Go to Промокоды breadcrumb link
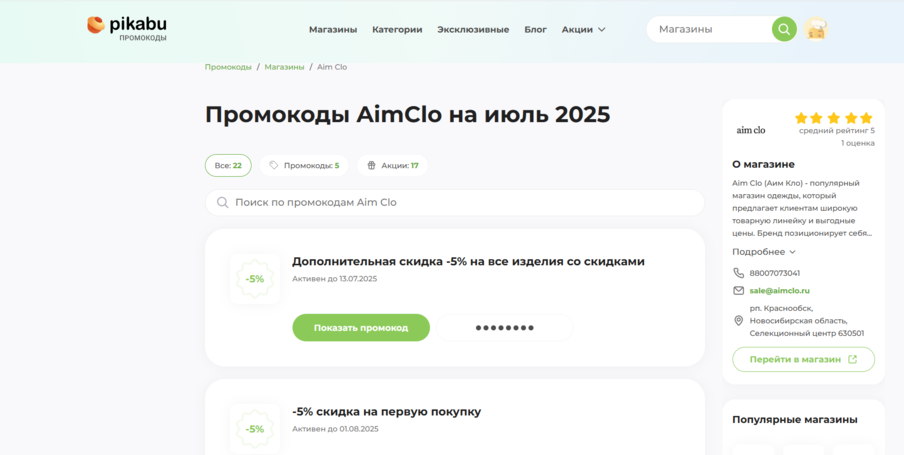The height and width of the screenshot is (455, 904). click(228, 67)
